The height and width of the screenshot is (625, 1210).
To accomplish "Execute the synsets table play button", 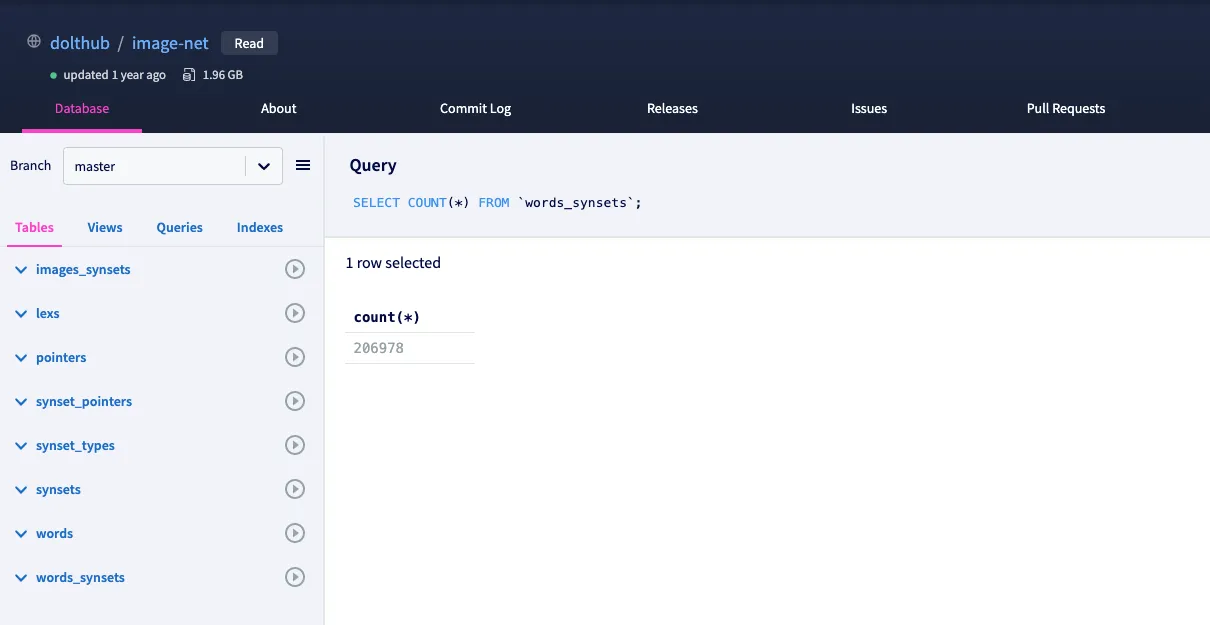I will pyautogui.click(x=294, y=488).
